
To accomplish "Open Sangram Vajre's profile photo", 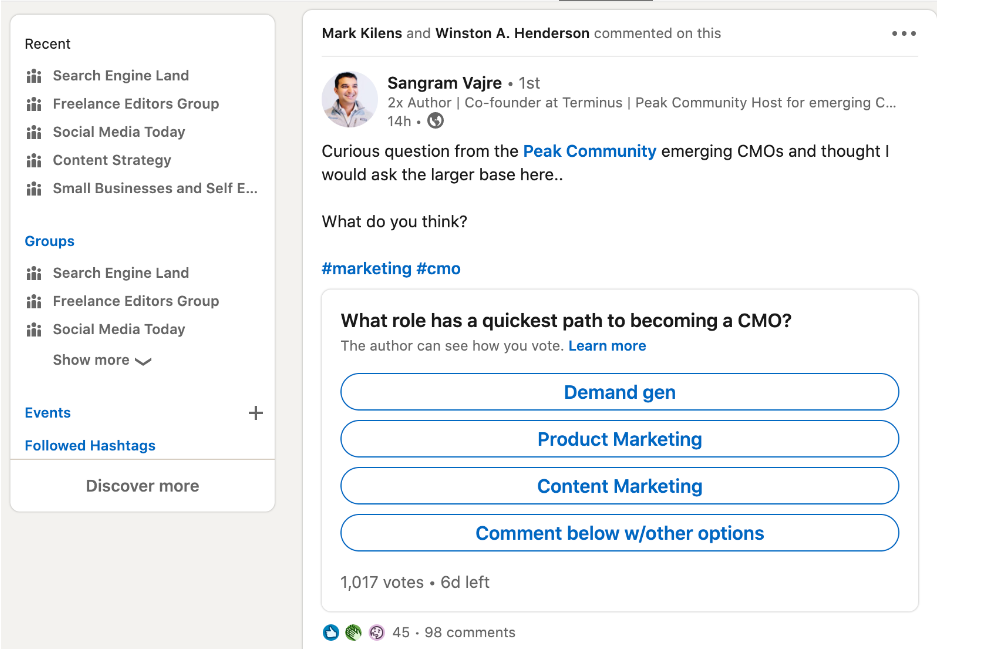I will click(x=349, y=100).
